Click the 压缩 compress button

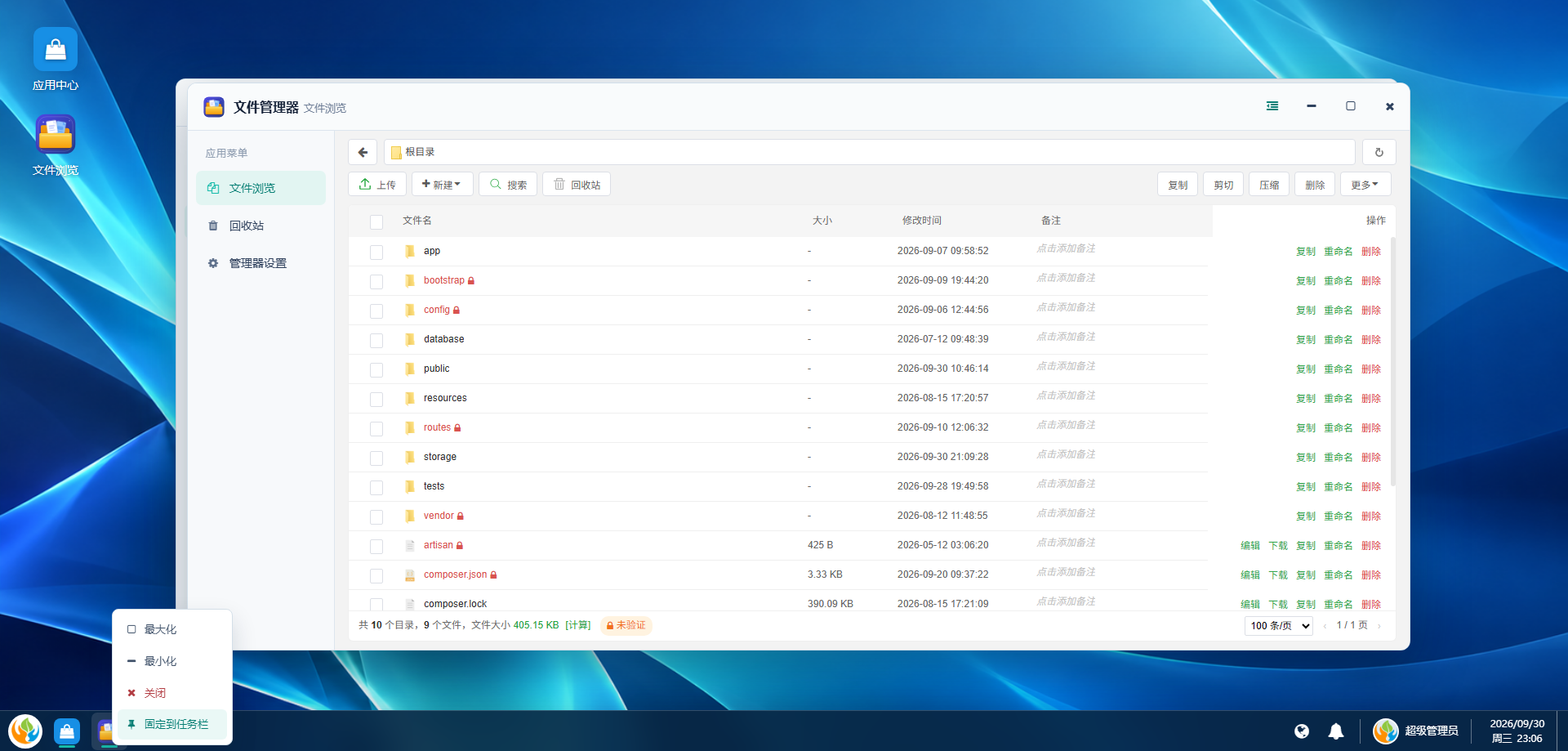point(1269,185)
